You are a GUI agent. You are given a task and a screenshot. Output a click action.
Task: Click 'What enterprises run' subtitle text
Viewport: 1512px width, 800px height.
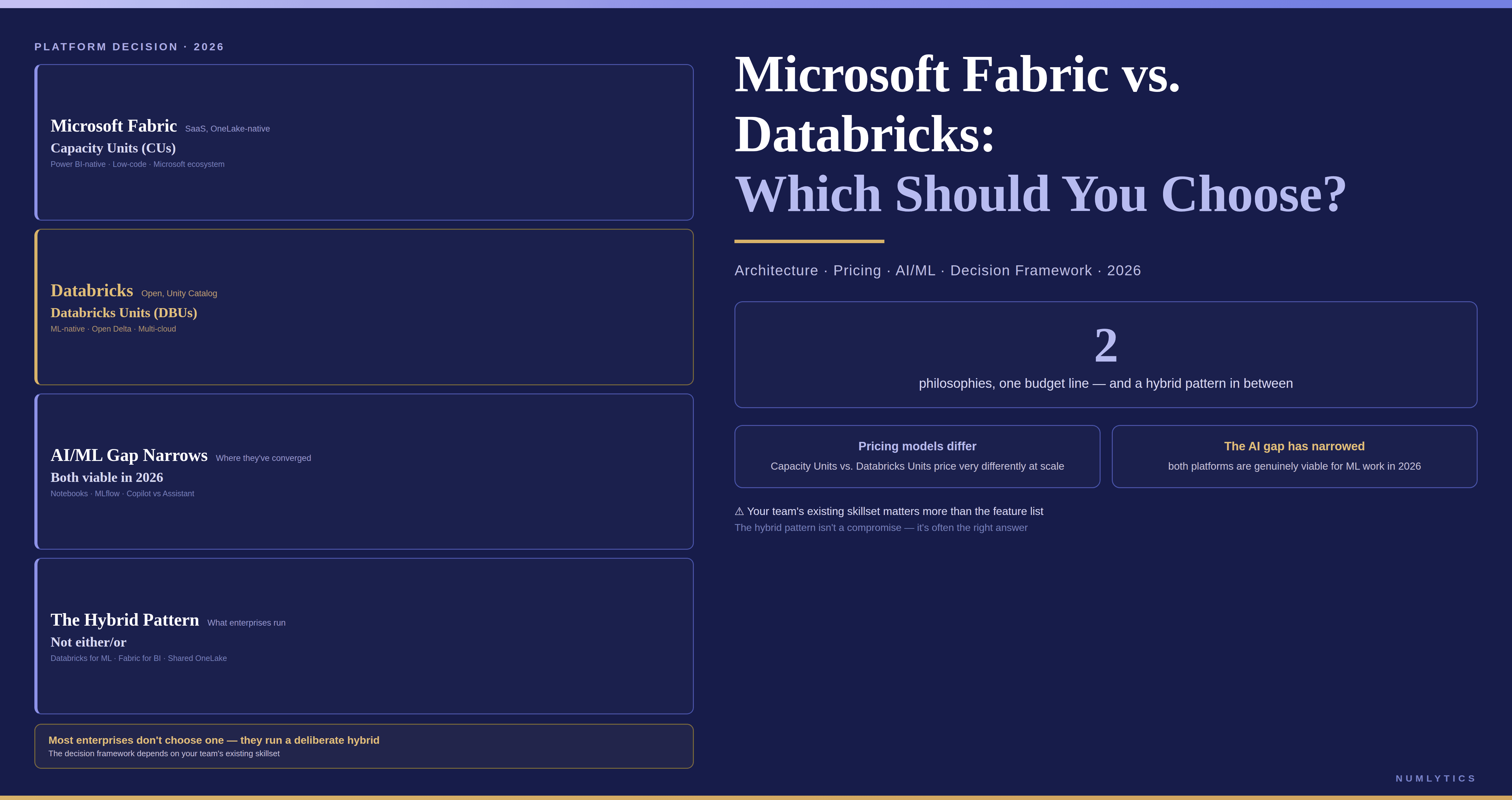pyautogui.click(x=246, y=623)
